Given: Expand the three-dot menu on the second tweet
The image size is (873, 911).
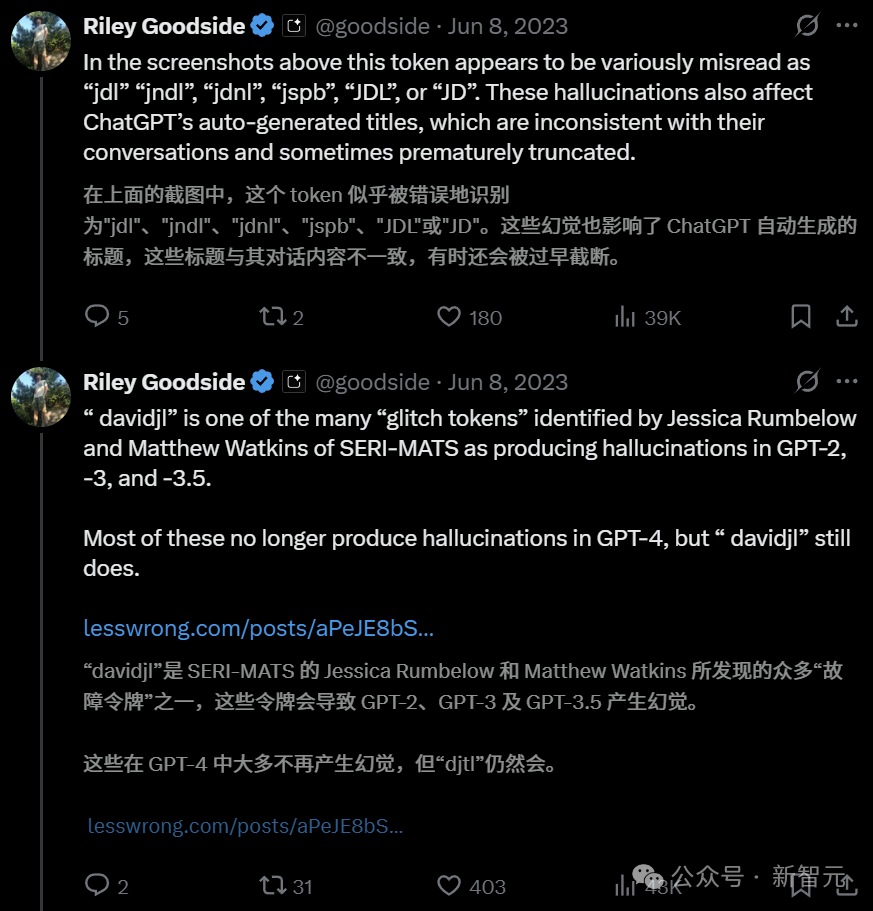Looking at the screenshot, I should click(x=846, y=382).
